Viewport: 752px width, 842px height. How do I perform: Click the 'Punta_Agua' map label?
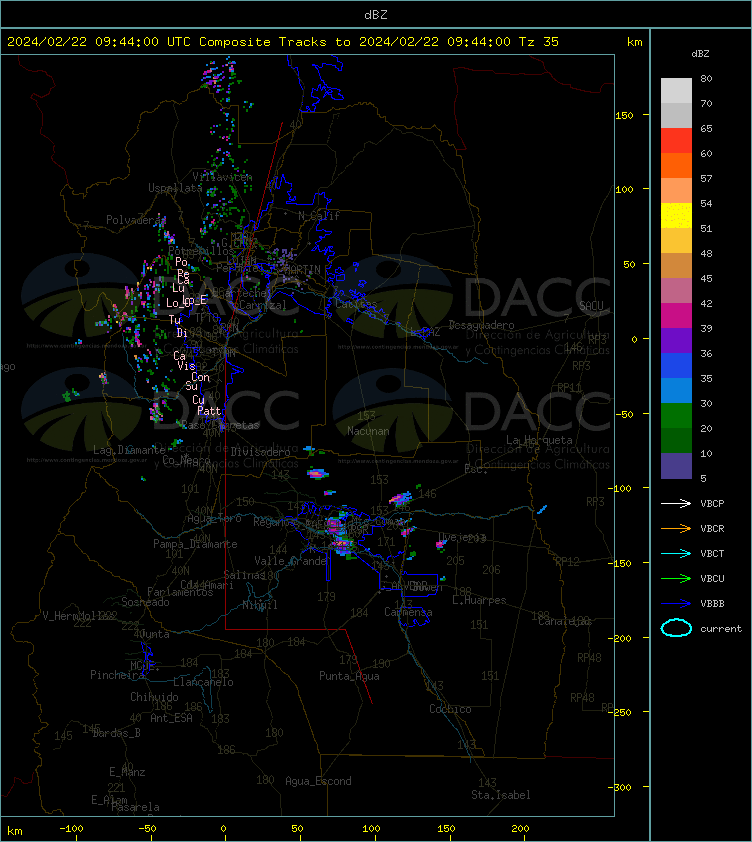pyautogui.click(x=349, y=676)
